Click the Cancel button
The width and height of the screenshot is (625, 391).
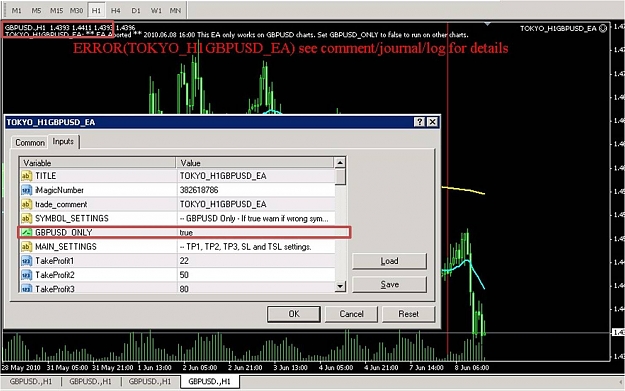[x=351, y=314]
